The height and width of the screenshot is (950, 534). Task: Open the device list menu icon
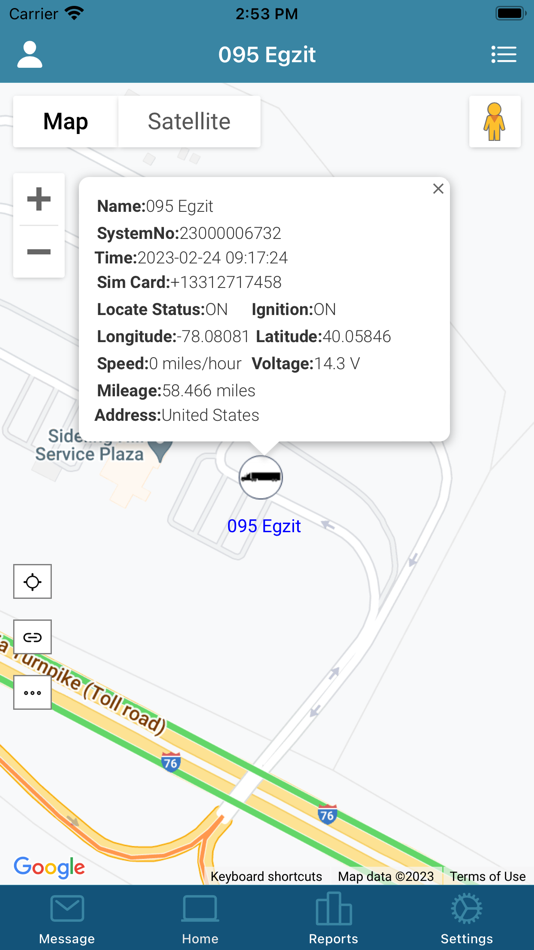coord(504,55)
